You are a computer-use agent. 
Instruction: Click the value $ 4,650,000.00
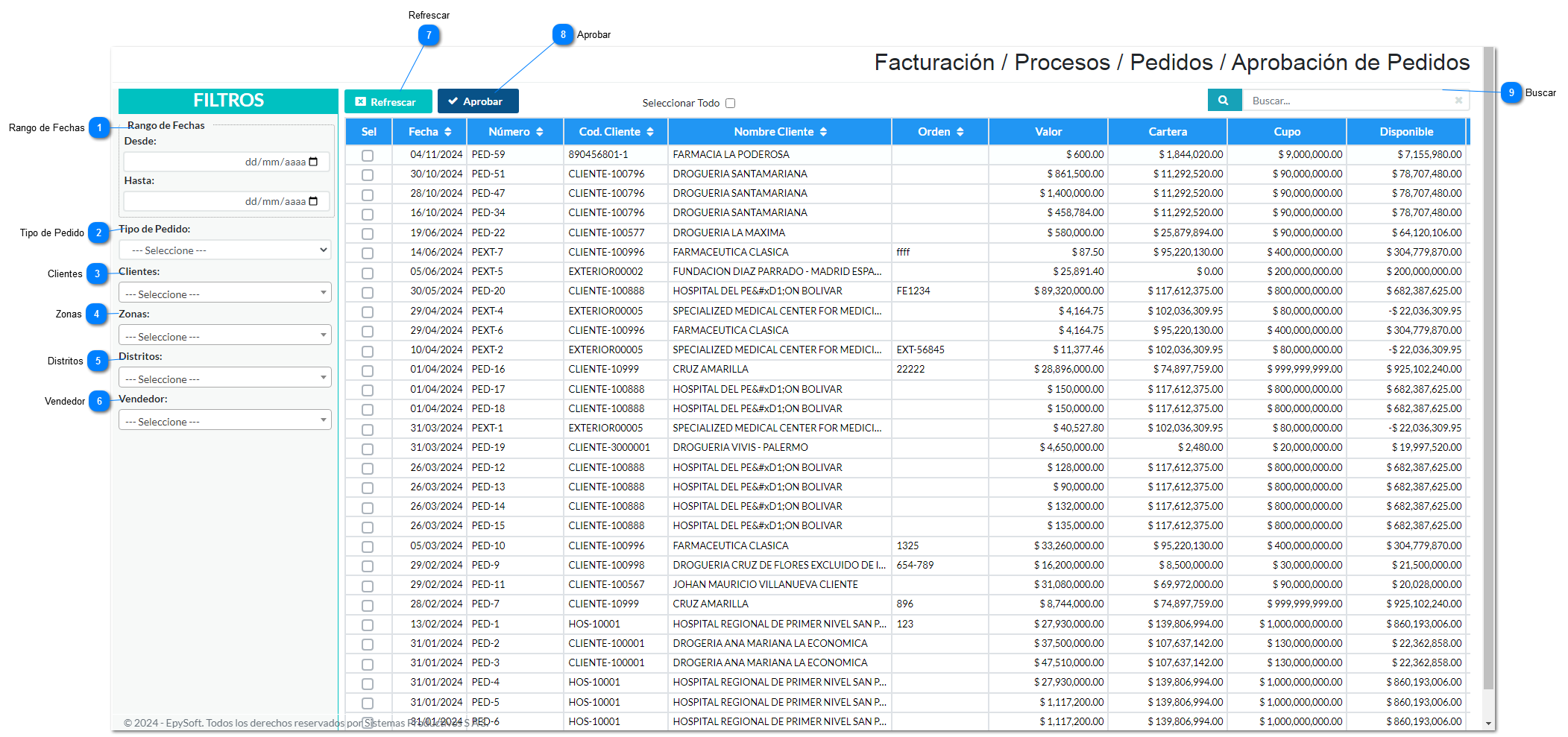pyautogui.click(x=1071, y=447)
